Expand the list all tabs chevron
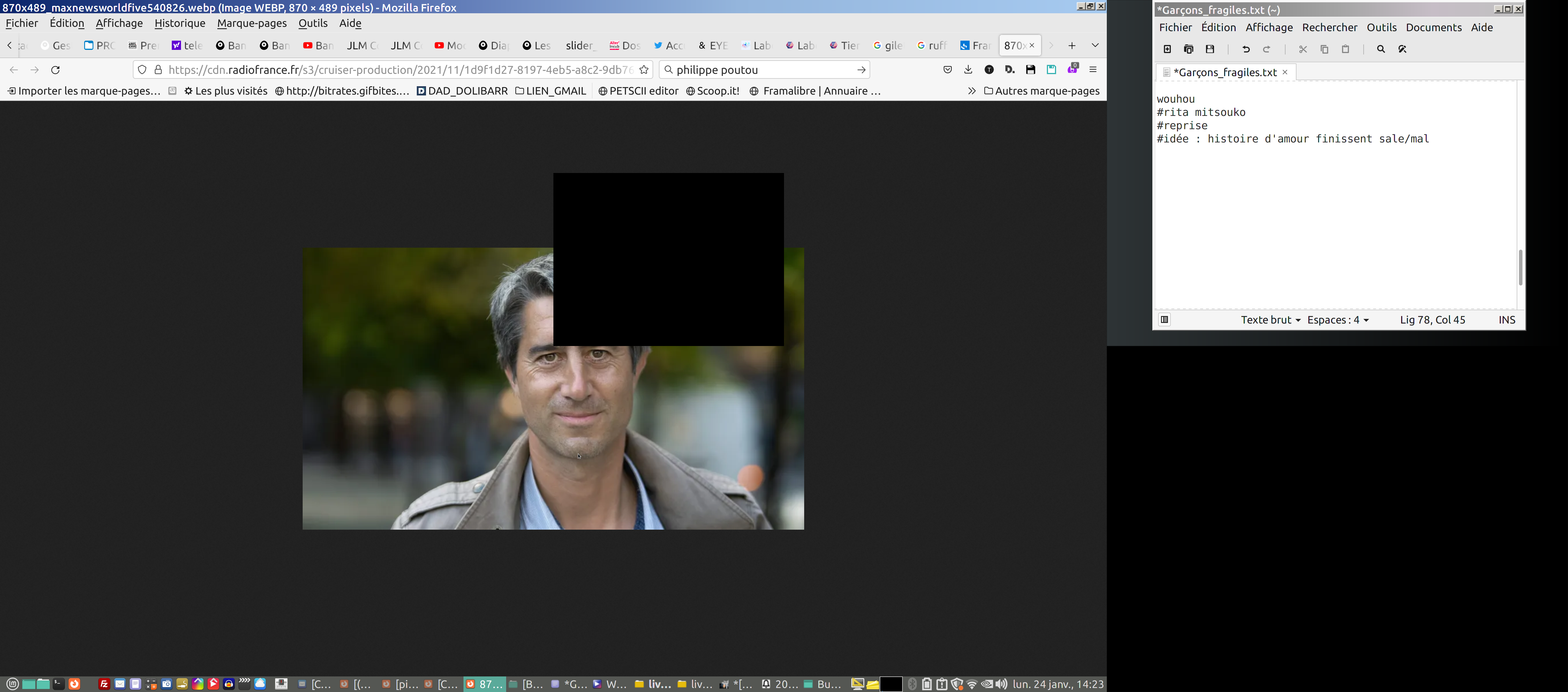The width and height of the screenshot is (1568, 692). coord(1094,46)
